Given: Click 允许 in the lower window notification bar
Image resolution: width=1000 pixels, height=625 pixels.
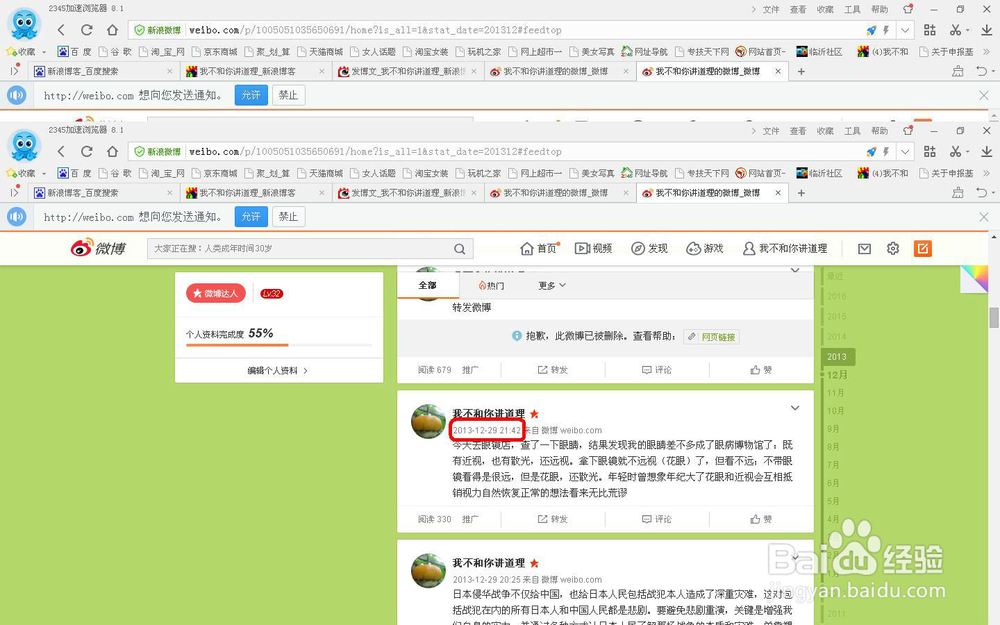Looking at the screenshot, I should (251, 217).
